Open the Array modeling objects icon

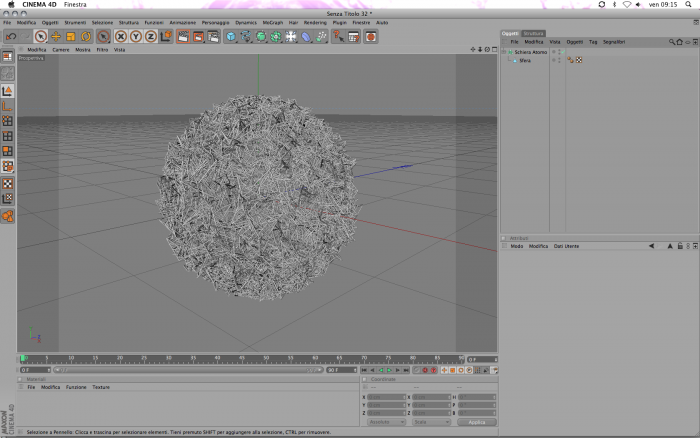click(x=276, y=37)
